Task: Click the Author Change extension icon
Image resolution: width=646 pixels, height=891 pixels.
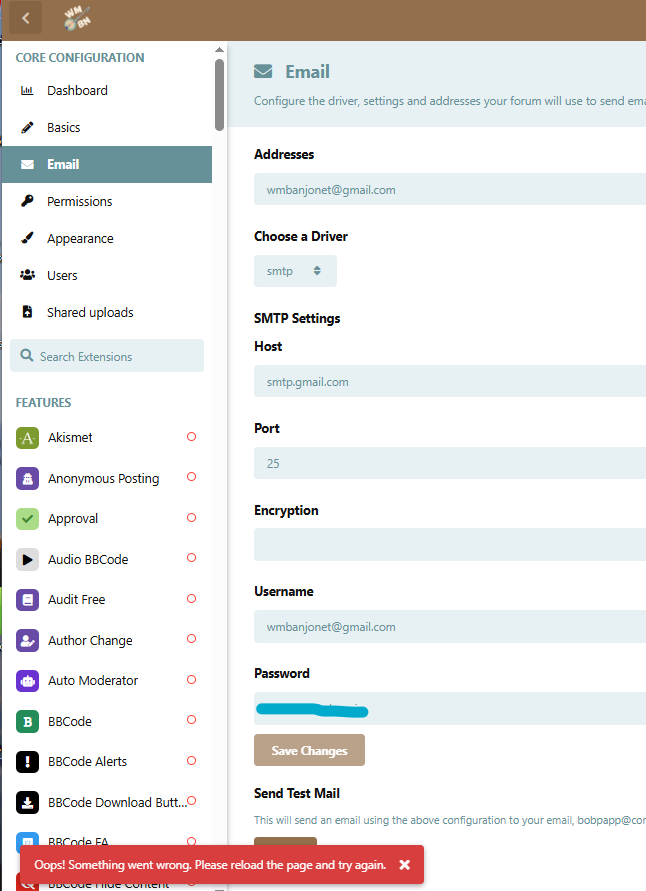Action: tap(28, 641)
